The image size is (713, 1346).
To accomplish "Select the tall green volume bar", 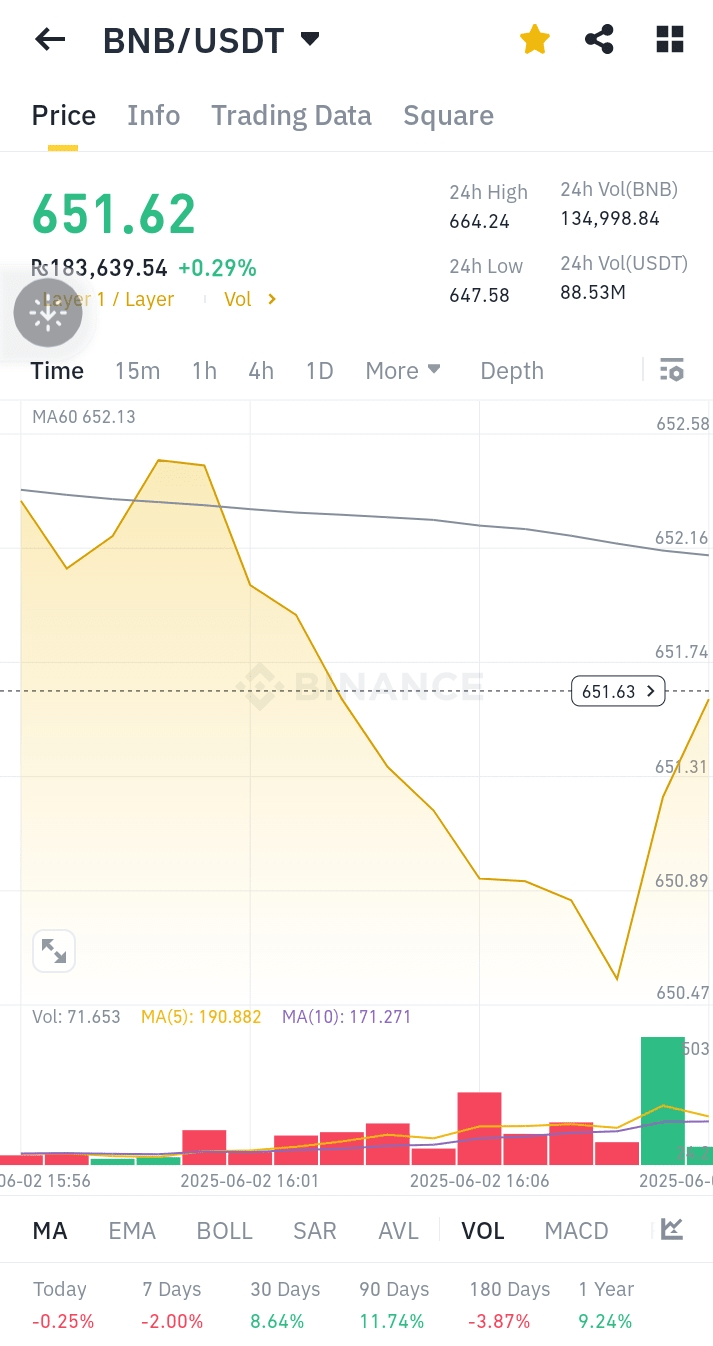I will (x=662, y=1101).
